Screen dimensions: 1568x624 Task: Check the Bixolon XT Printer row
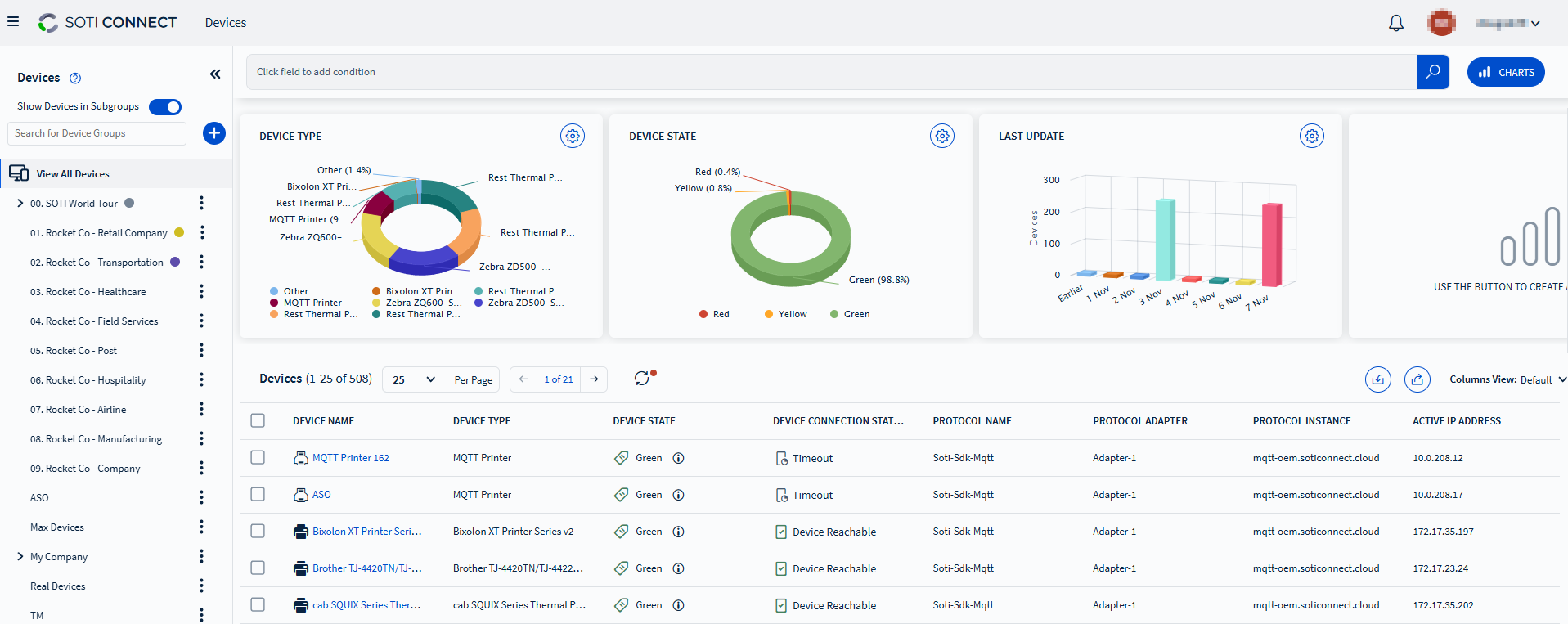pyautogui.click(x=258, y=531)
